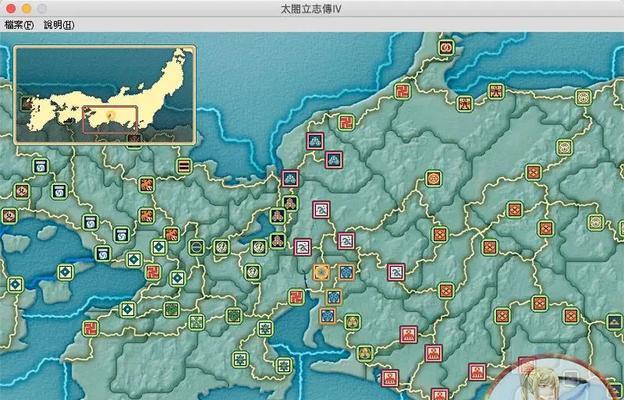Select the lower orange round-face crest castle

9,216
